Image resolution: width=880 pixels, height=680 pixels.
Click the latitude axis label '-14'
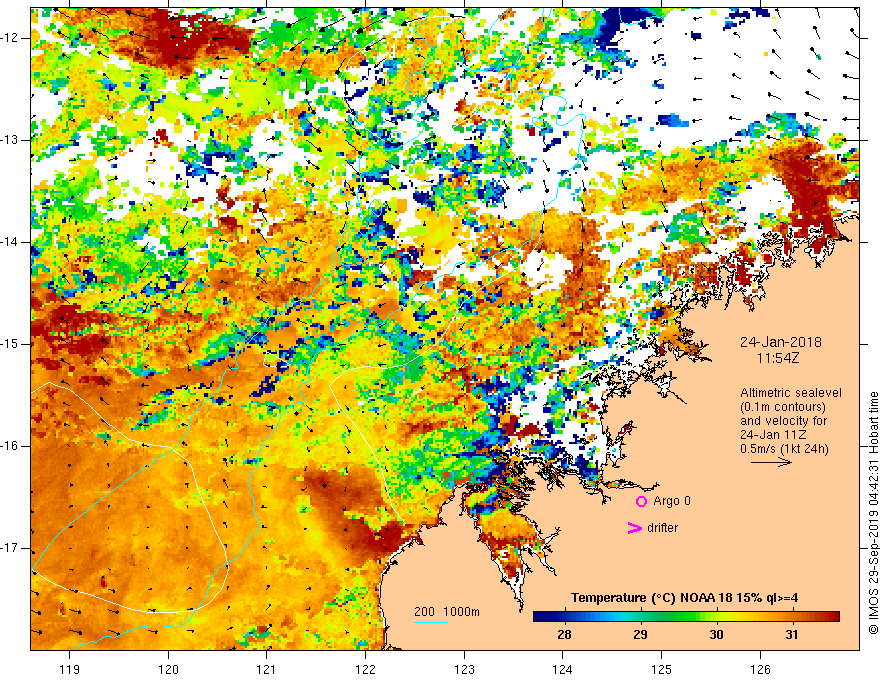pos(12,242)
